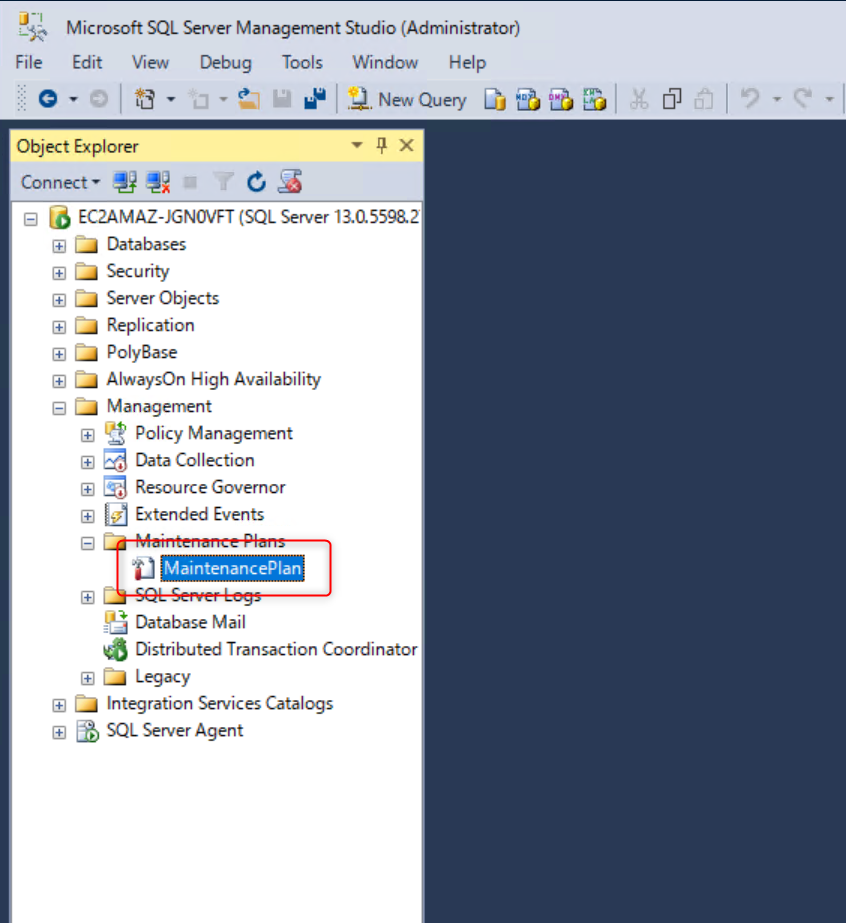Open the Redo history dropdown arrow
Image resolution: width=846 pixels, height=923 pixels.
(830, 99)
